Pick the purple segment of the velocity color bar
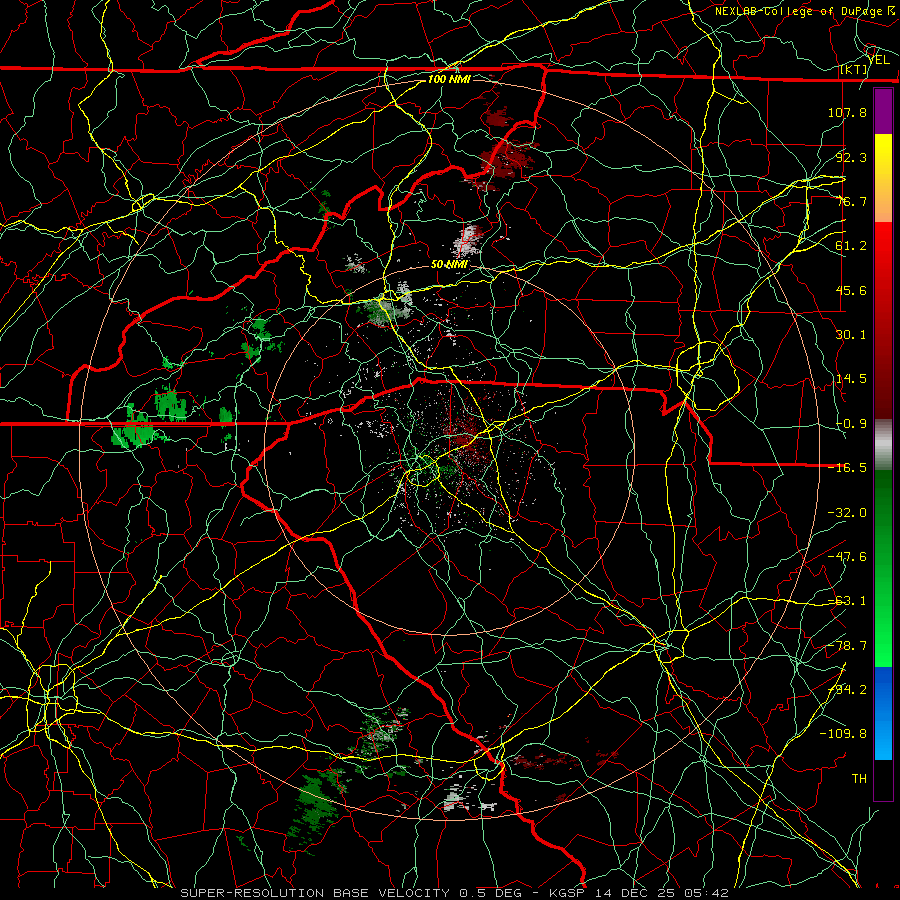The height and width of the screenshot is (900, 900). click(883, 111)
